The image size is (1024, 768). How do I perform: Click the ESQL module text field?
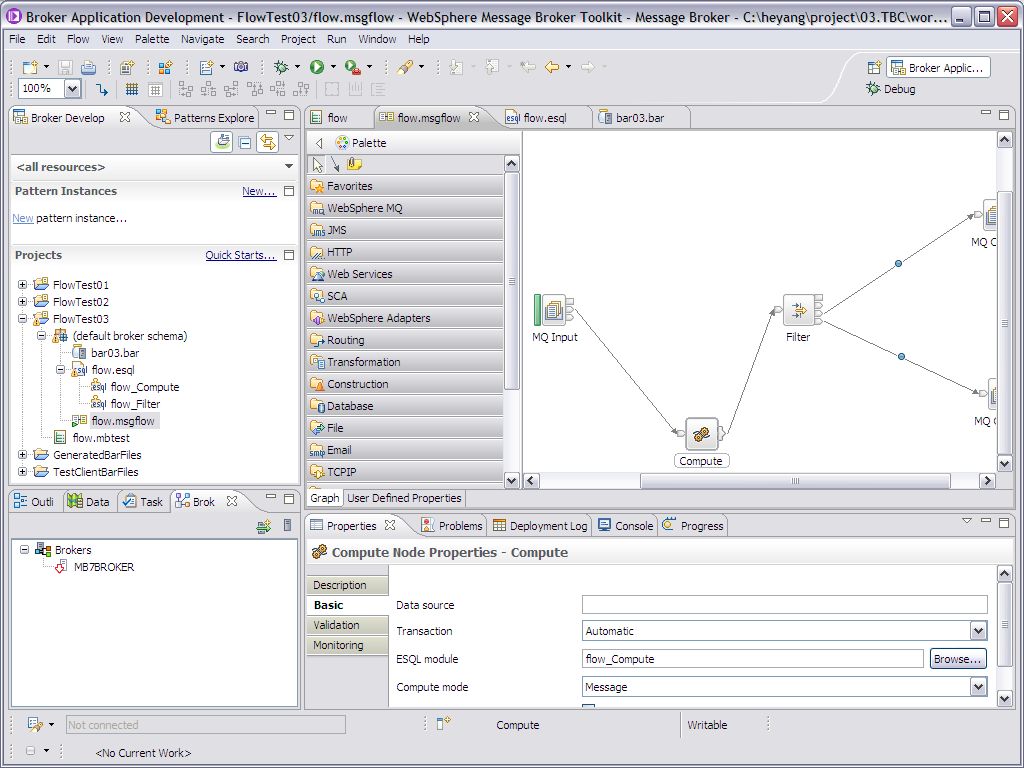click(x=752, y=659)
